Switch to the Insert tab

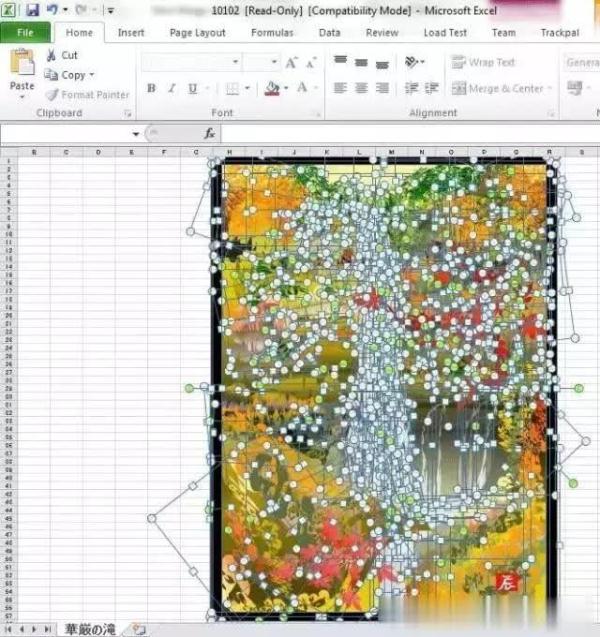pos(131,32)
